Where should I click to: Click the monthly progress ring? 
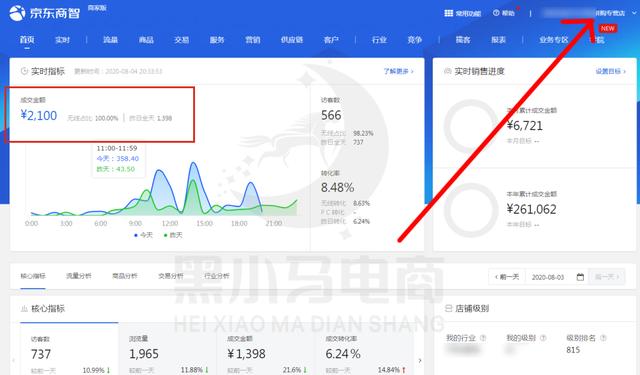click(471, 126)
